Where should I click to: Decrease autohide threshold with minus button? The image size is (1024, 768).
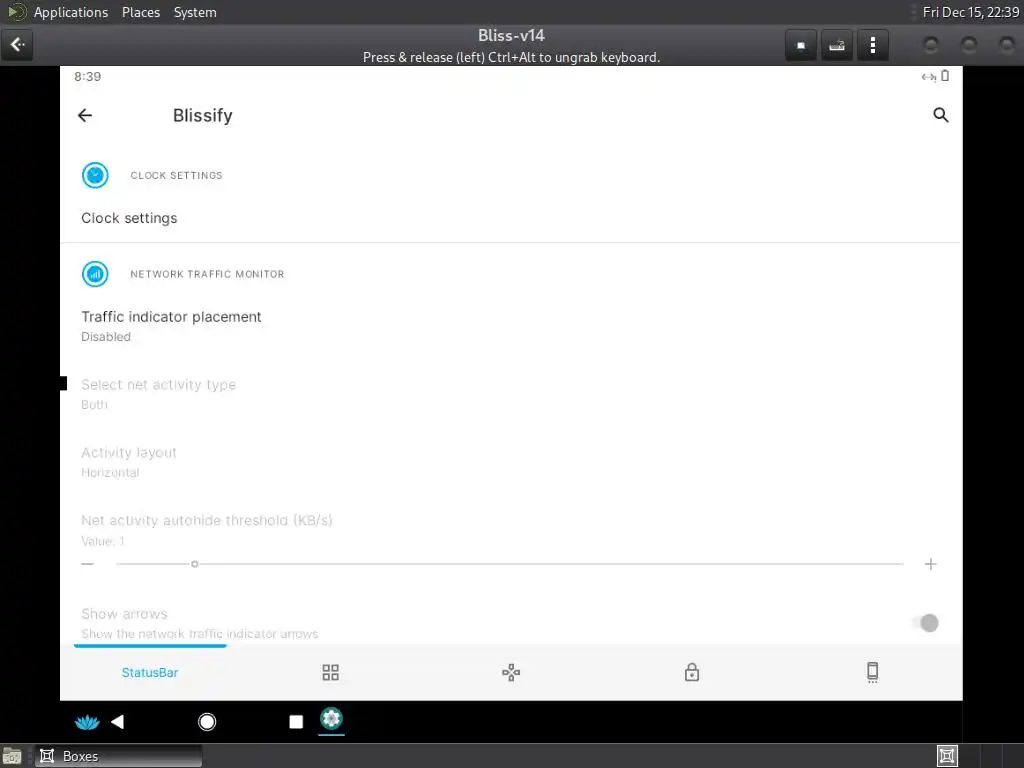click(88, 564)
